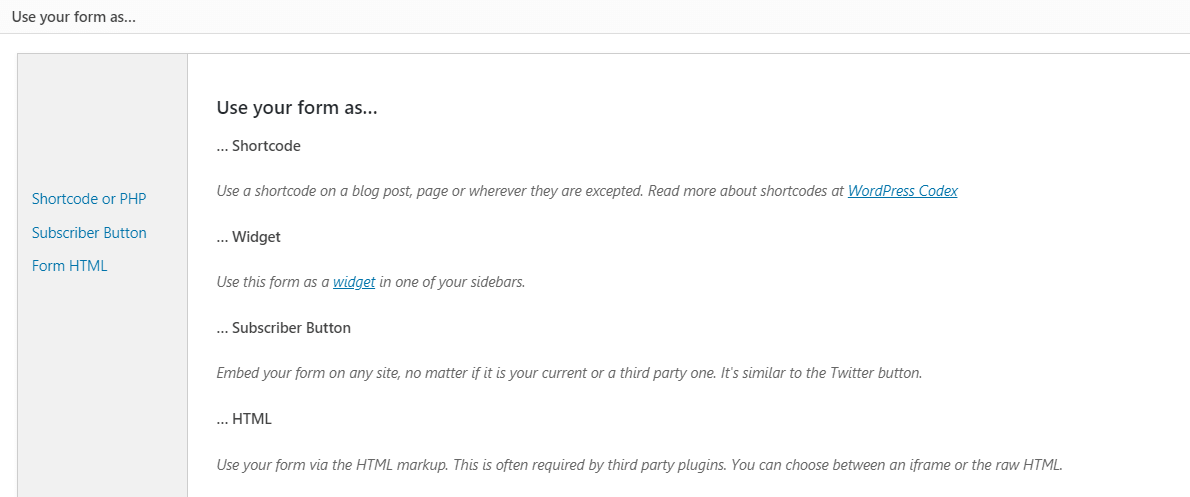
Task: Click the bold content heading 'Use your form as...'
Action: pos(296,108)
